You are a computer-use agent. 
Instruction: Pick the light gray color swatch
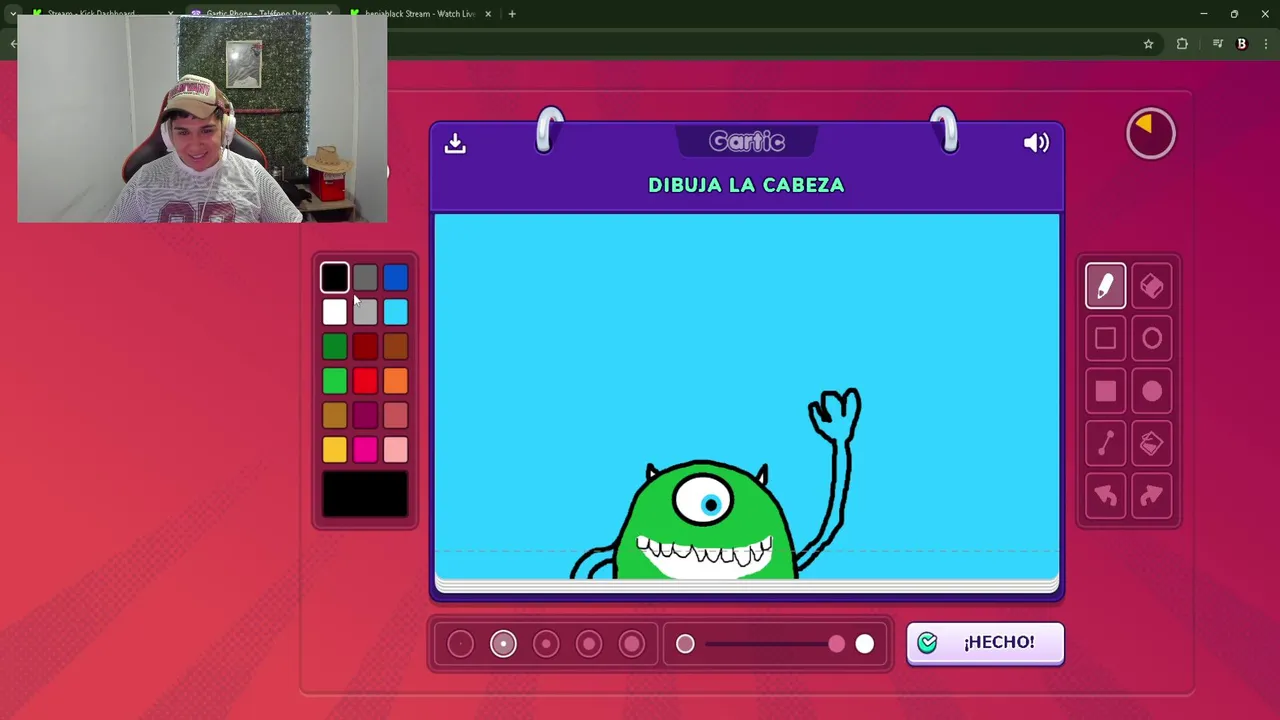point(365,312)
